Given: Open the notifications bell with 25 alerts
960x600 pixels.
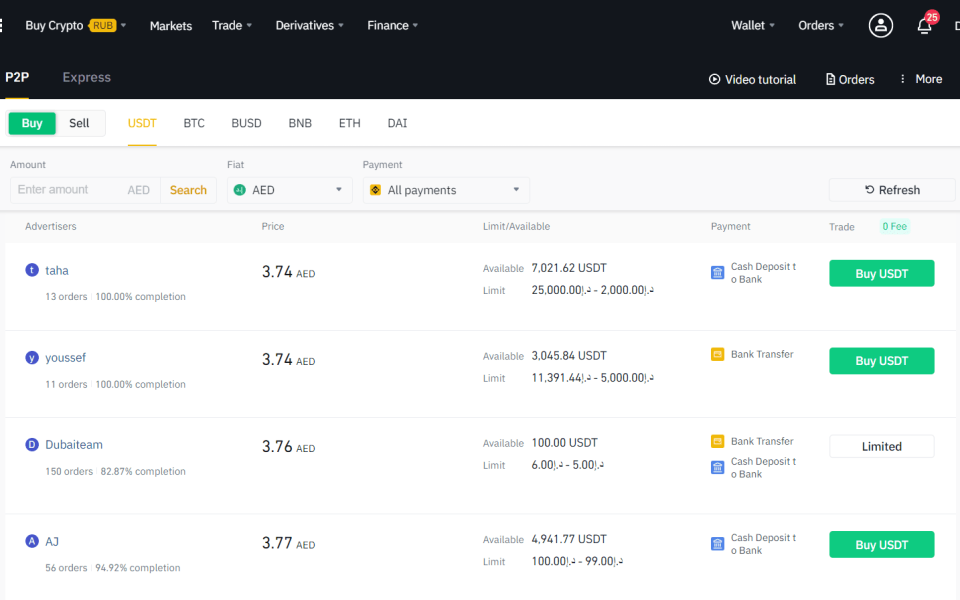Looking at the screenshot, I should (x=924, y=25).
